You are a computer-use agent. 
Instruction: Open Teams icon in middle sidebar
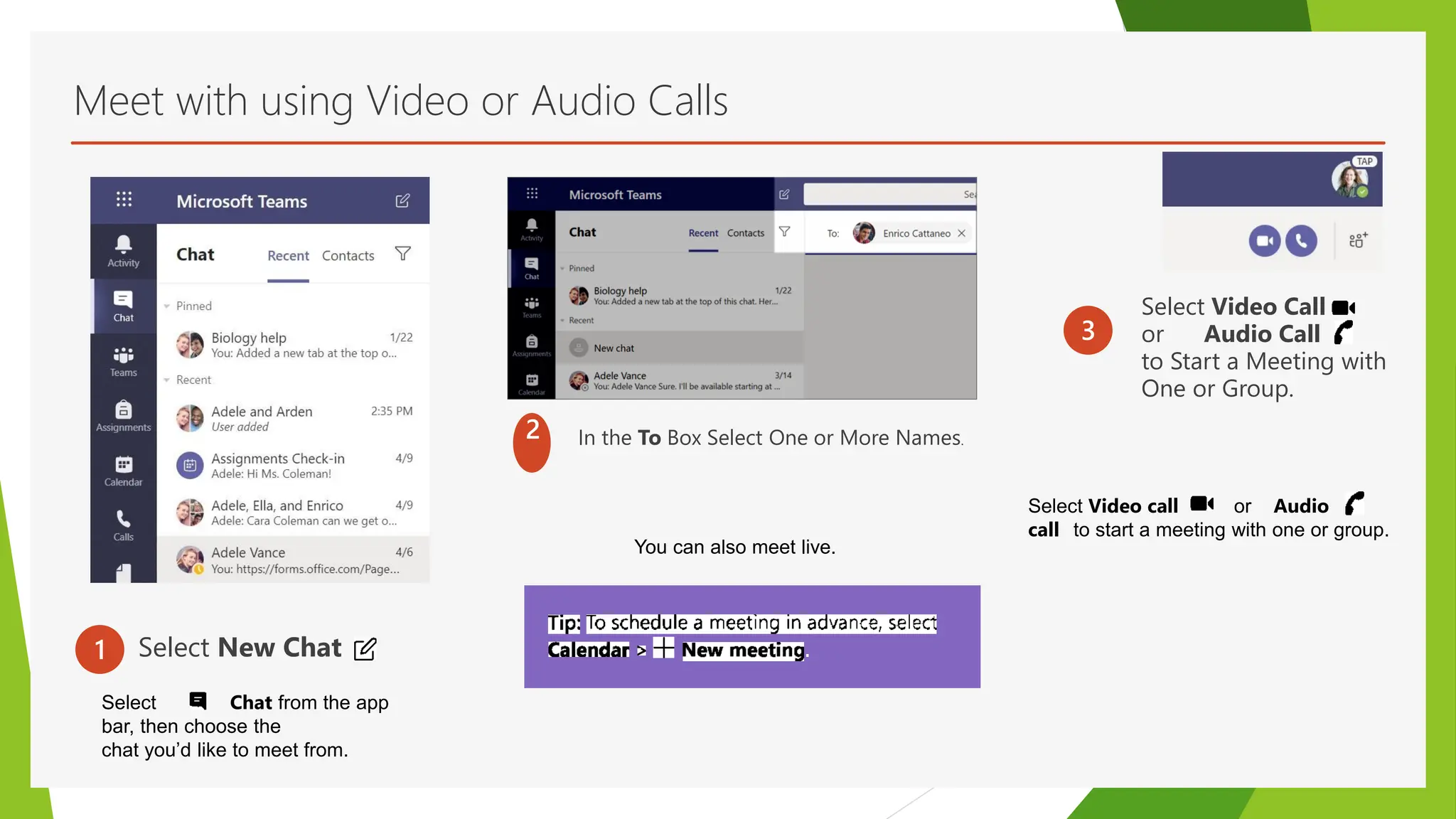[532, 306]
